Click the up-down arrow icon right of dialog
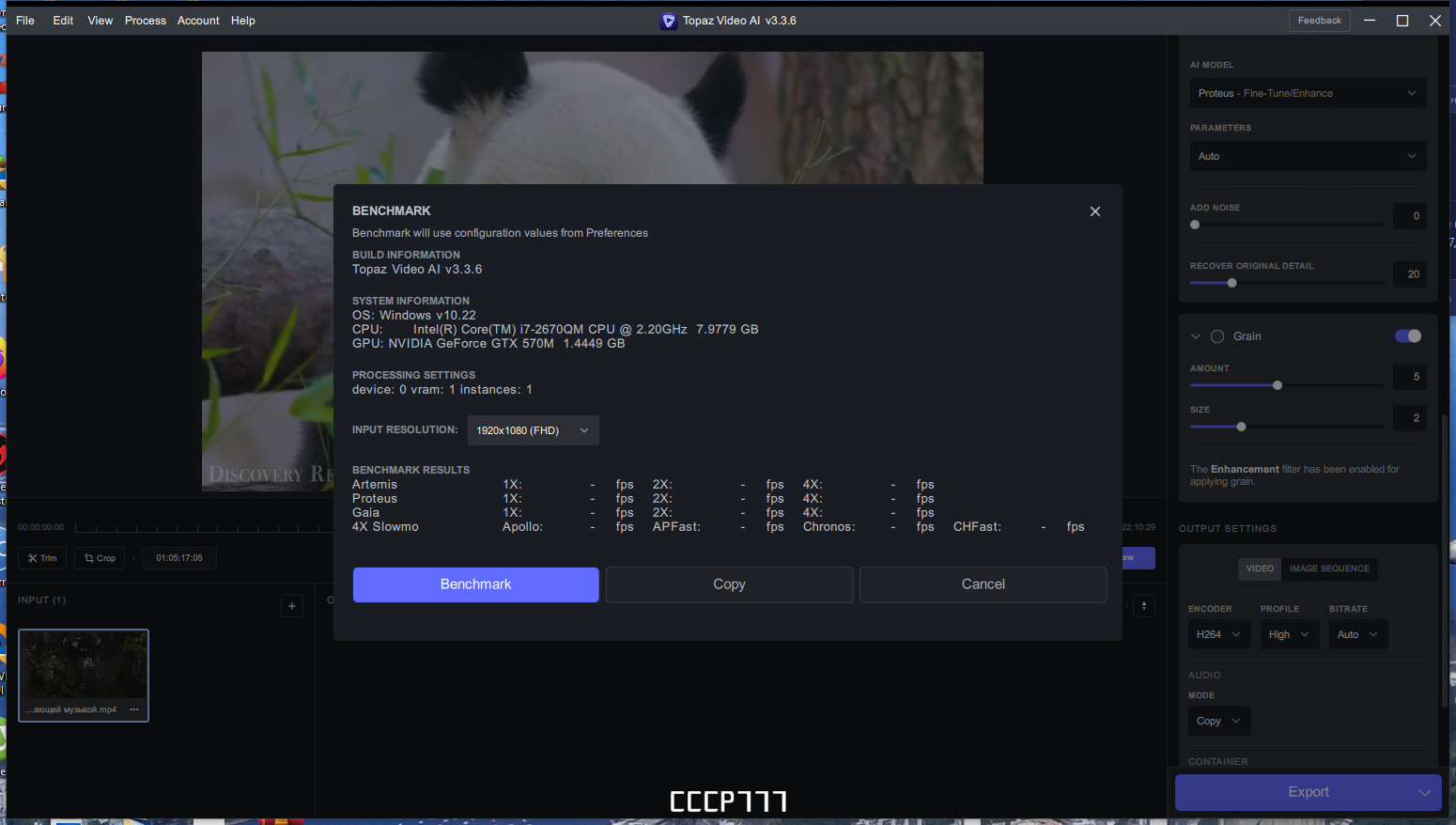Viewport: 1456px width, 825px height. pyautogui.click(x=1144, y=606)
